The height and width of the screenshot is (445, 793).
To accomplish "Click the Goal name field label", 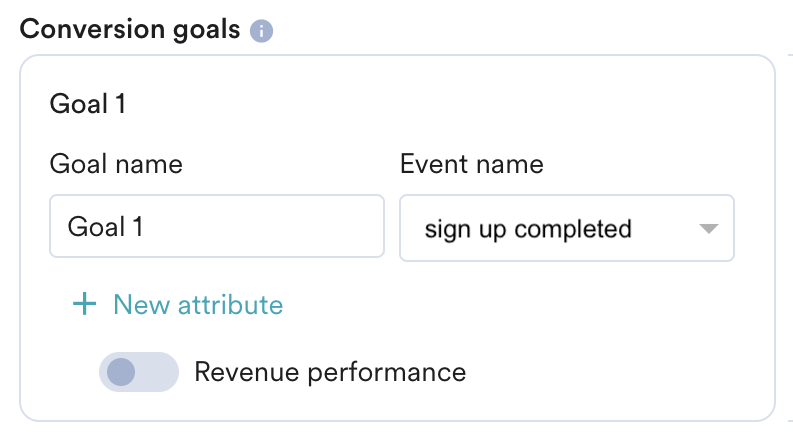I will [x=116, y=164].
